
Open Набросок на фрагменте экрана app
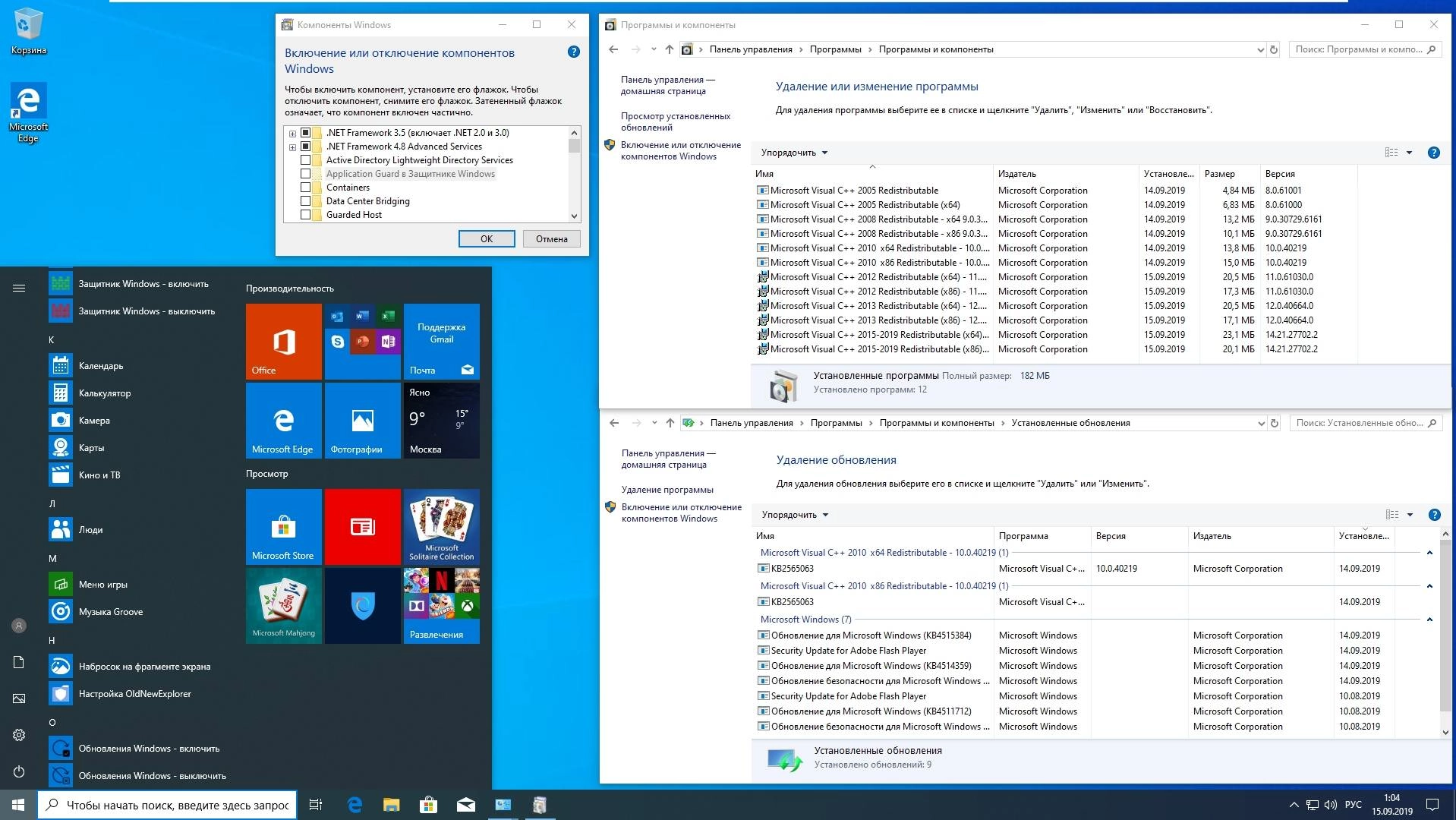tap(137, 667)
